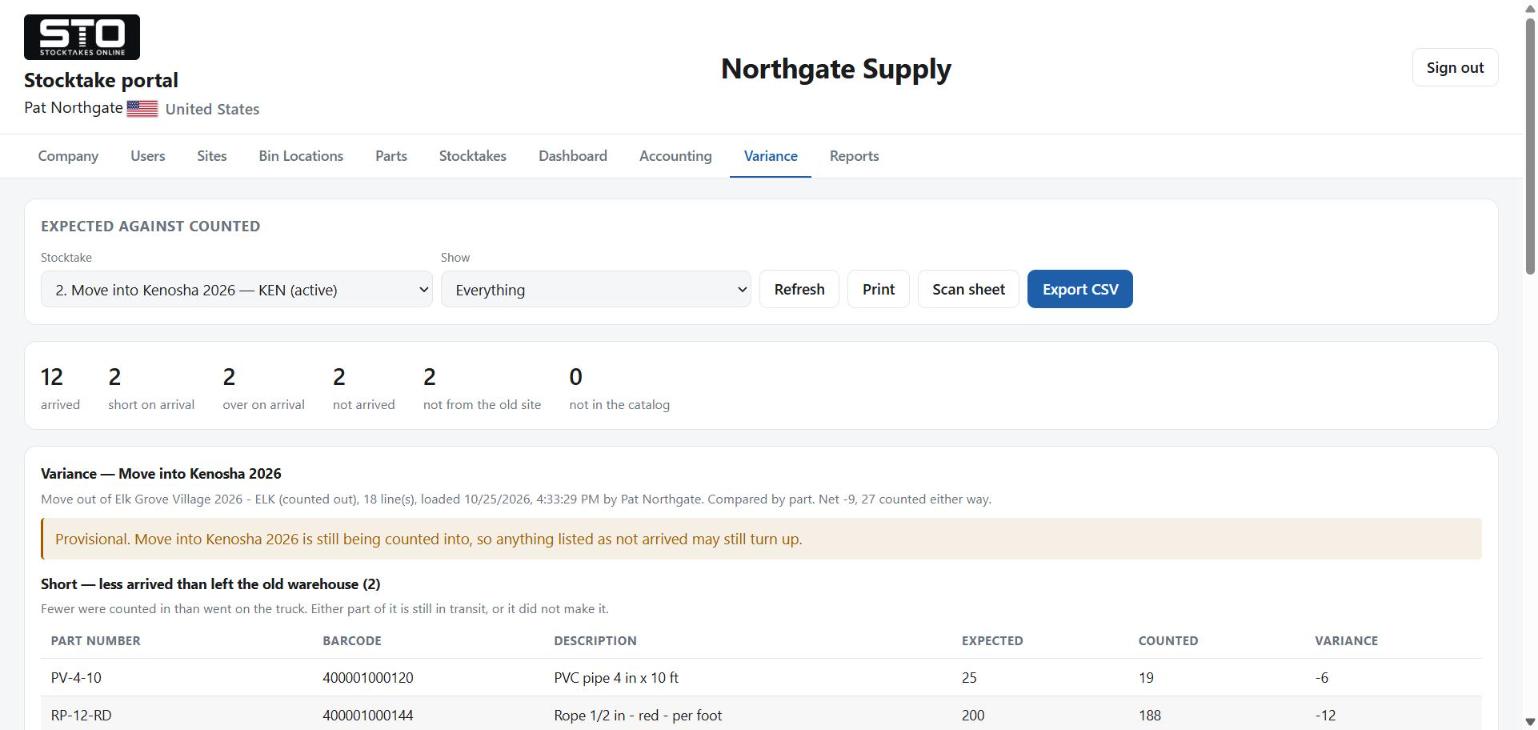Viewport: 1538px width, 730px height.
Task: Click the scrollbar up arrow
Action: [1530, 8]
